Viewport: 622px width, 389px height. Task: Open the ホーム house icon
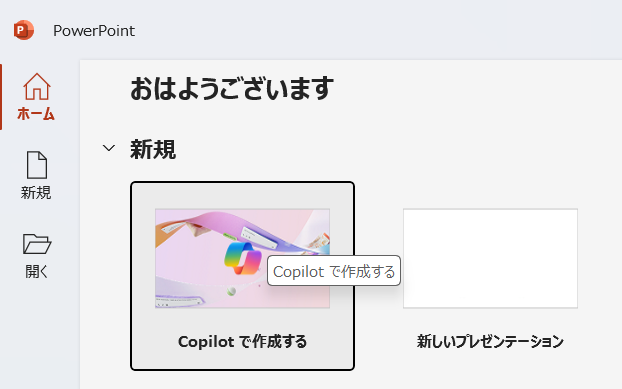[x=37, y=86]
